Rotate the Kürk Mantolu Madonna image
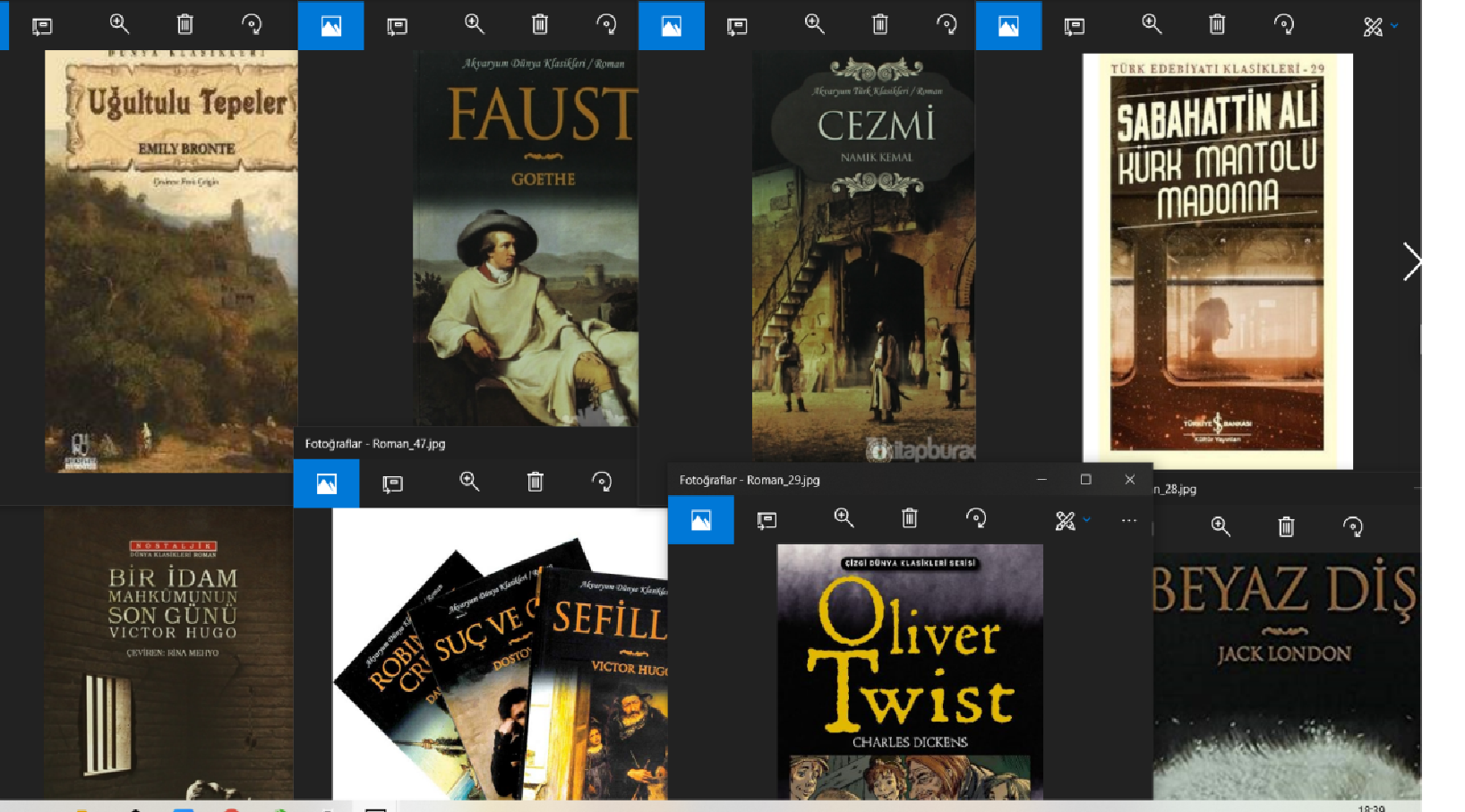The width and height of the screenshot is (1465, 812). click(1284, 24)
